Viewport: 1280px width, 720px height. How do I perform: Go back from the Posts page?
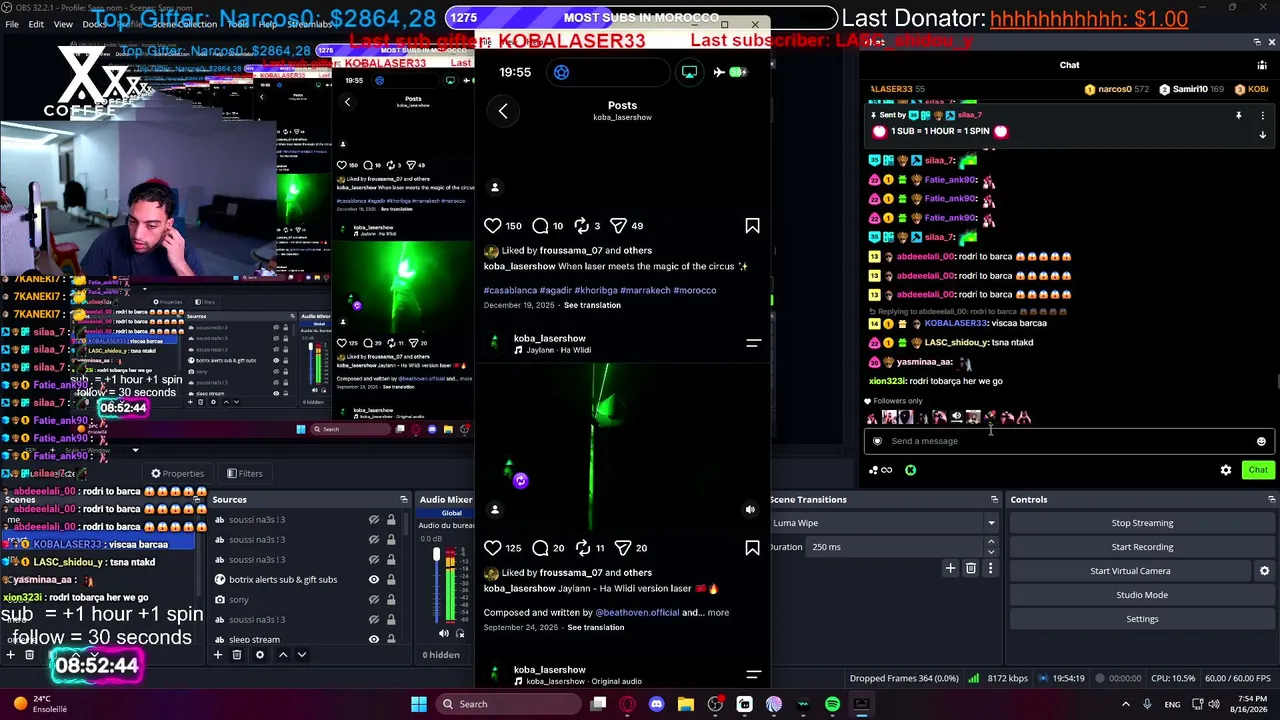click(503, 111)
